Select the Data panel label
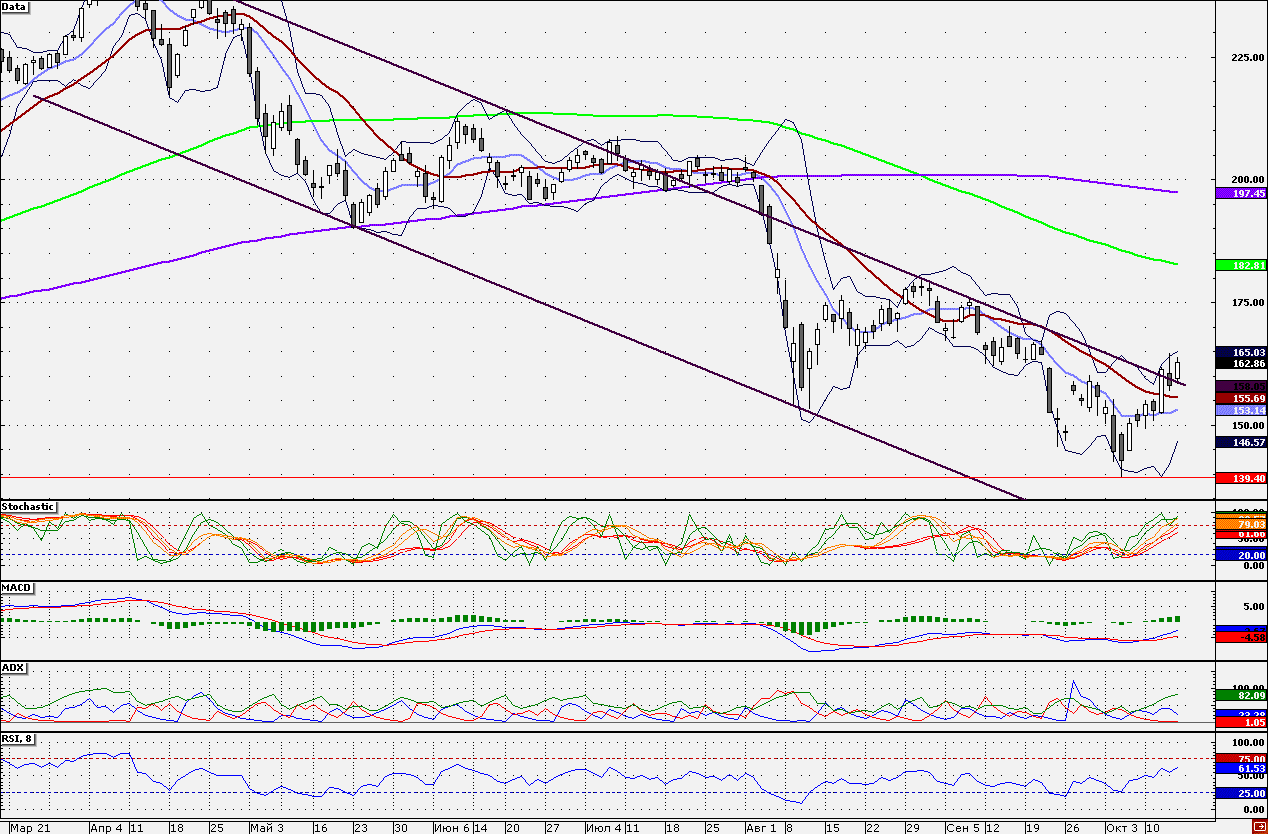Viewport: 1268px width, 834px height. (x=14, y=6)
